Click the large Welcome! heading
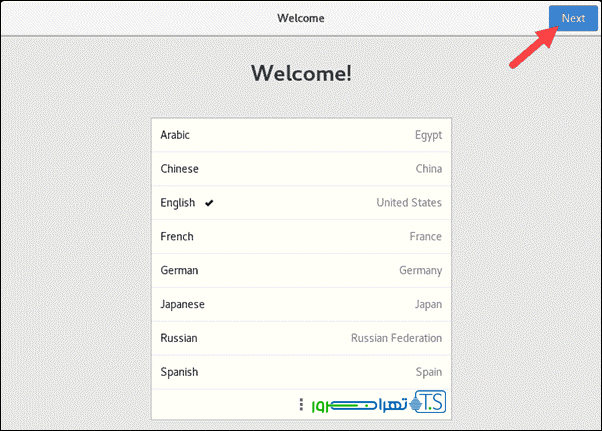This screenshot has height=431, width=602. [x=301, y=73]
